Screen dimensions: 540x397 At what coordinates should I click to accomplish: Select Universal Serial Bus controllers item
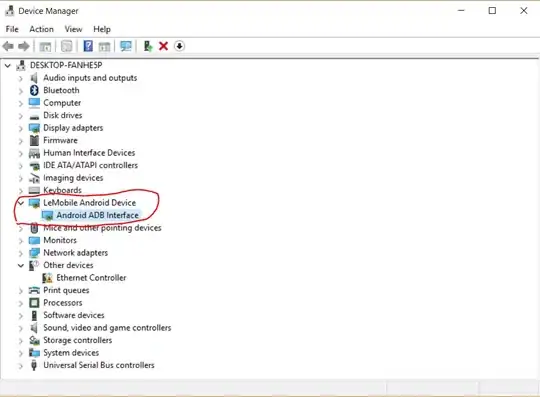pos(99,365)
